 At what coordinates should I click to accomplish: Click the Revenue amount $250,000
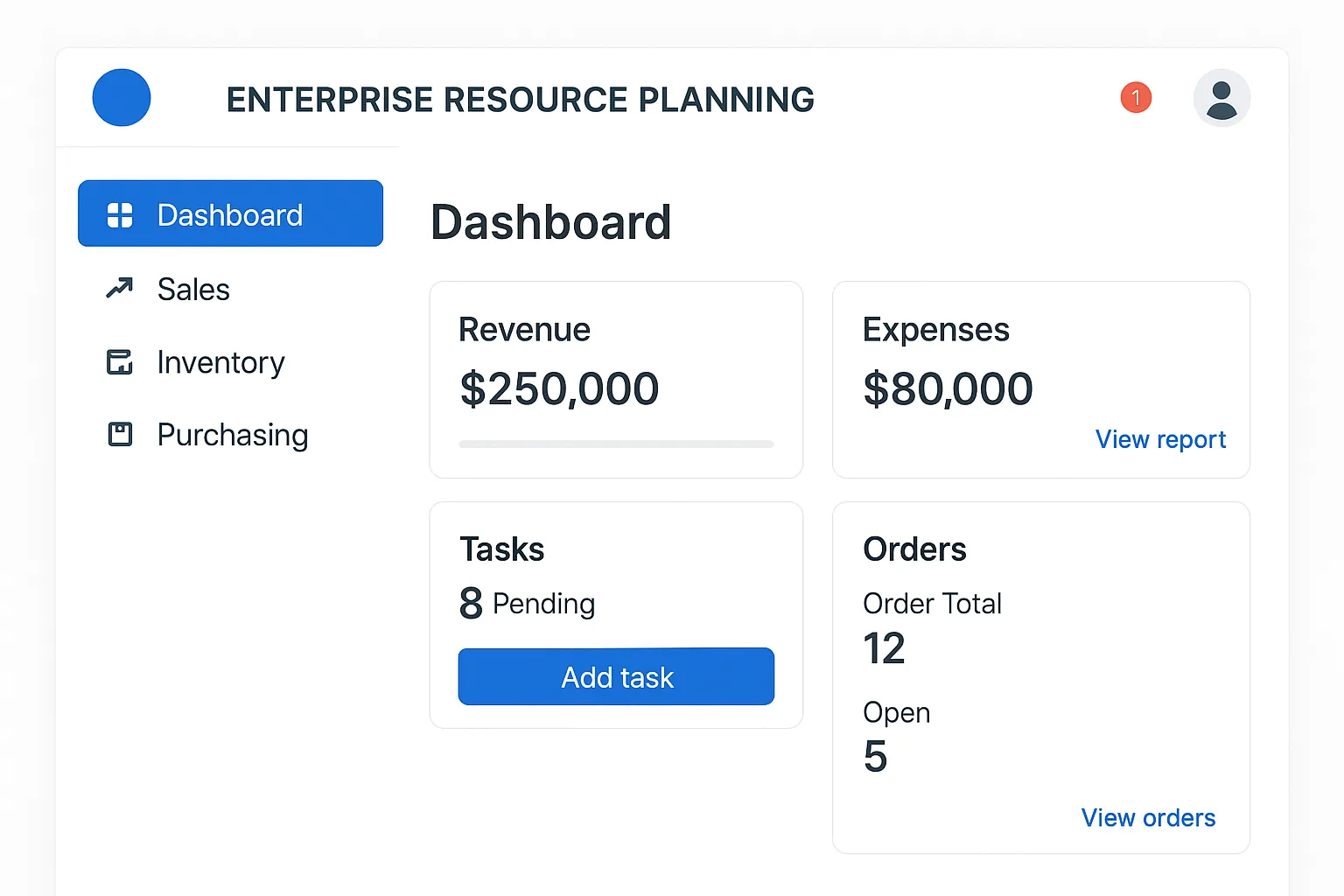click(559, 388)
